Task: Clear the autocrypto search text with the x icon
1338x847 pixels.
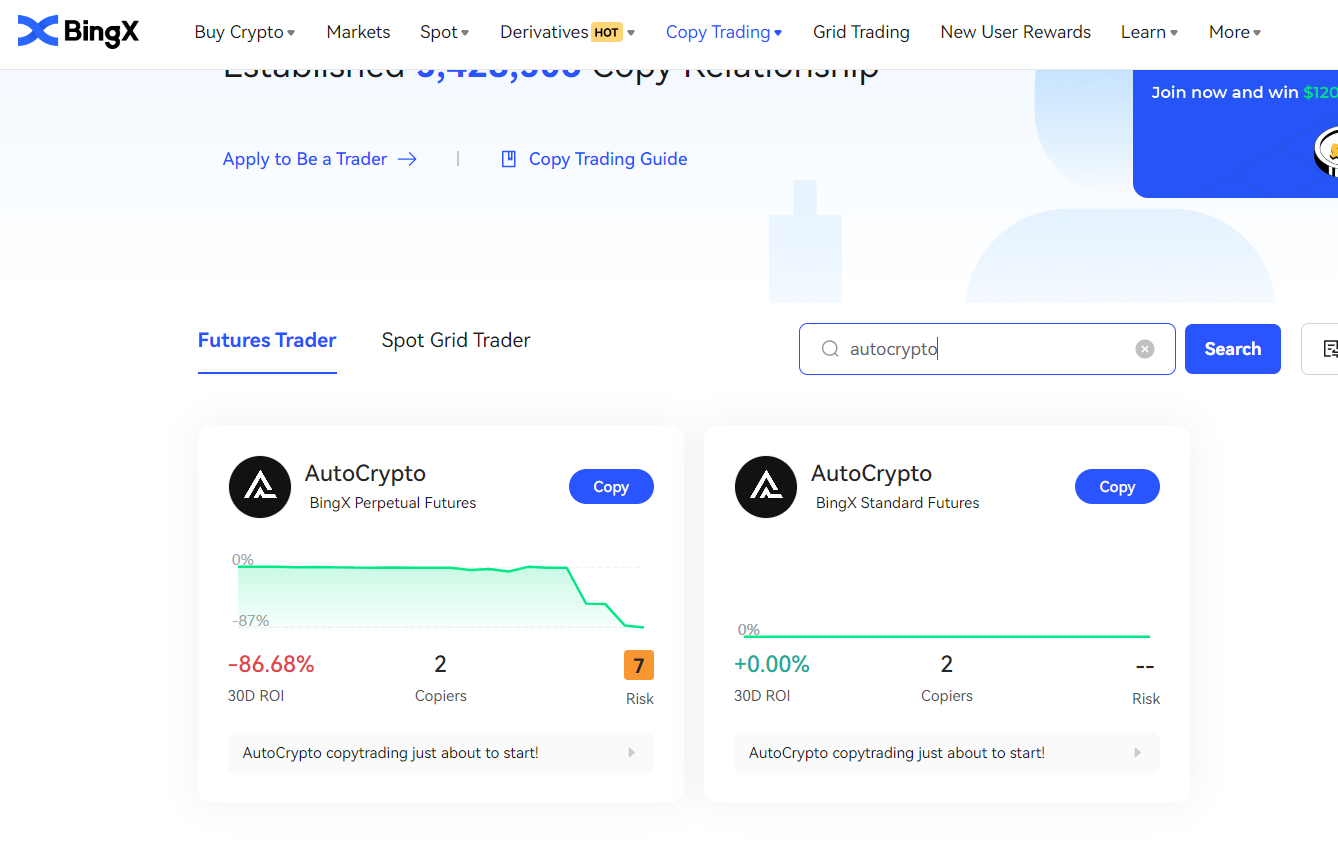Action: click(x=1144, y=348)
